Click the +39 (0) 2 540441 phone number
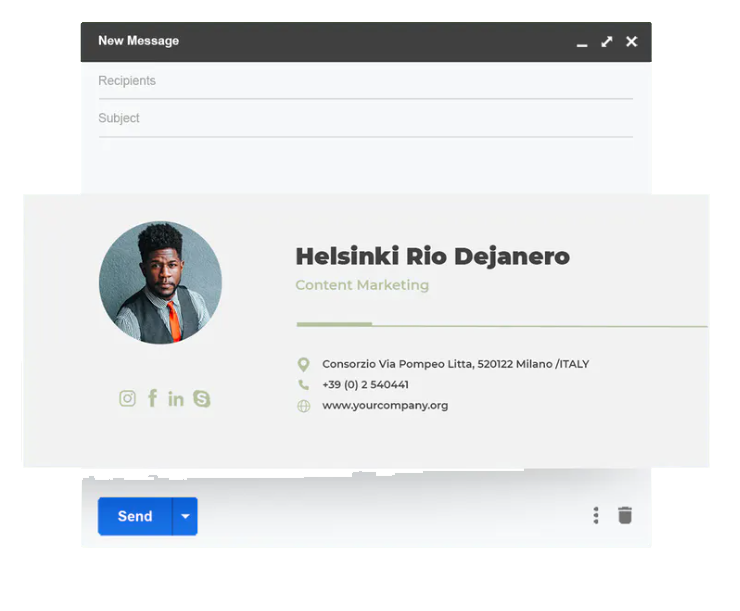This screenshot has height=611, width=740. (x=365, y=385)
